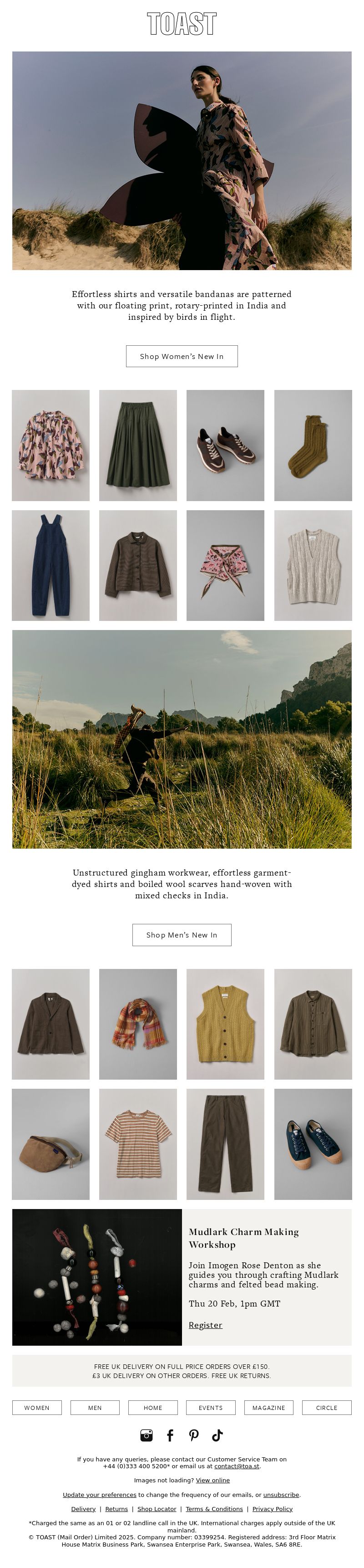Open the Update your preferences link
Screen dimensions: 364x1568
(x=100, y=1494)
